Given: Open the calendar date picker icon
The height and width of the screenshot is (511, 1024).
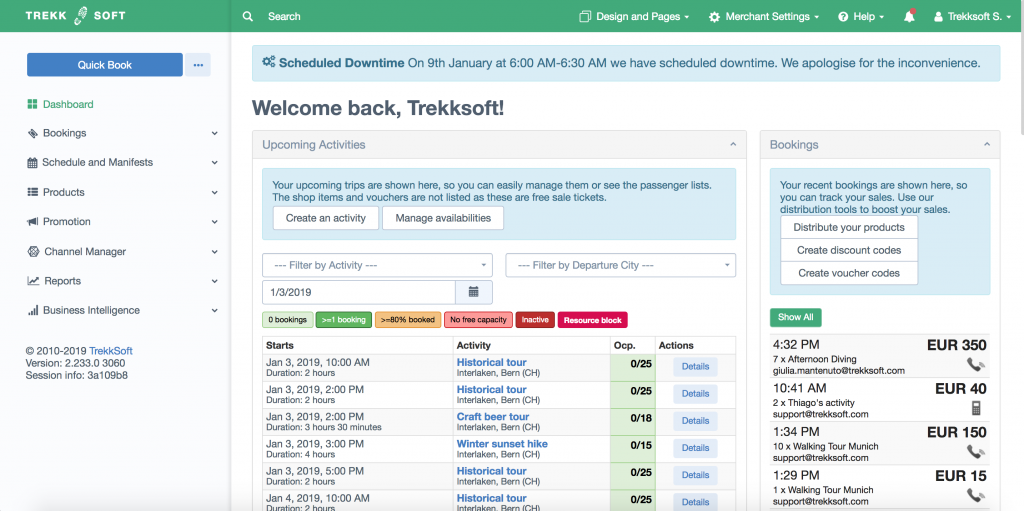Looking at the screenshot, I should click(x=473, y=292).
